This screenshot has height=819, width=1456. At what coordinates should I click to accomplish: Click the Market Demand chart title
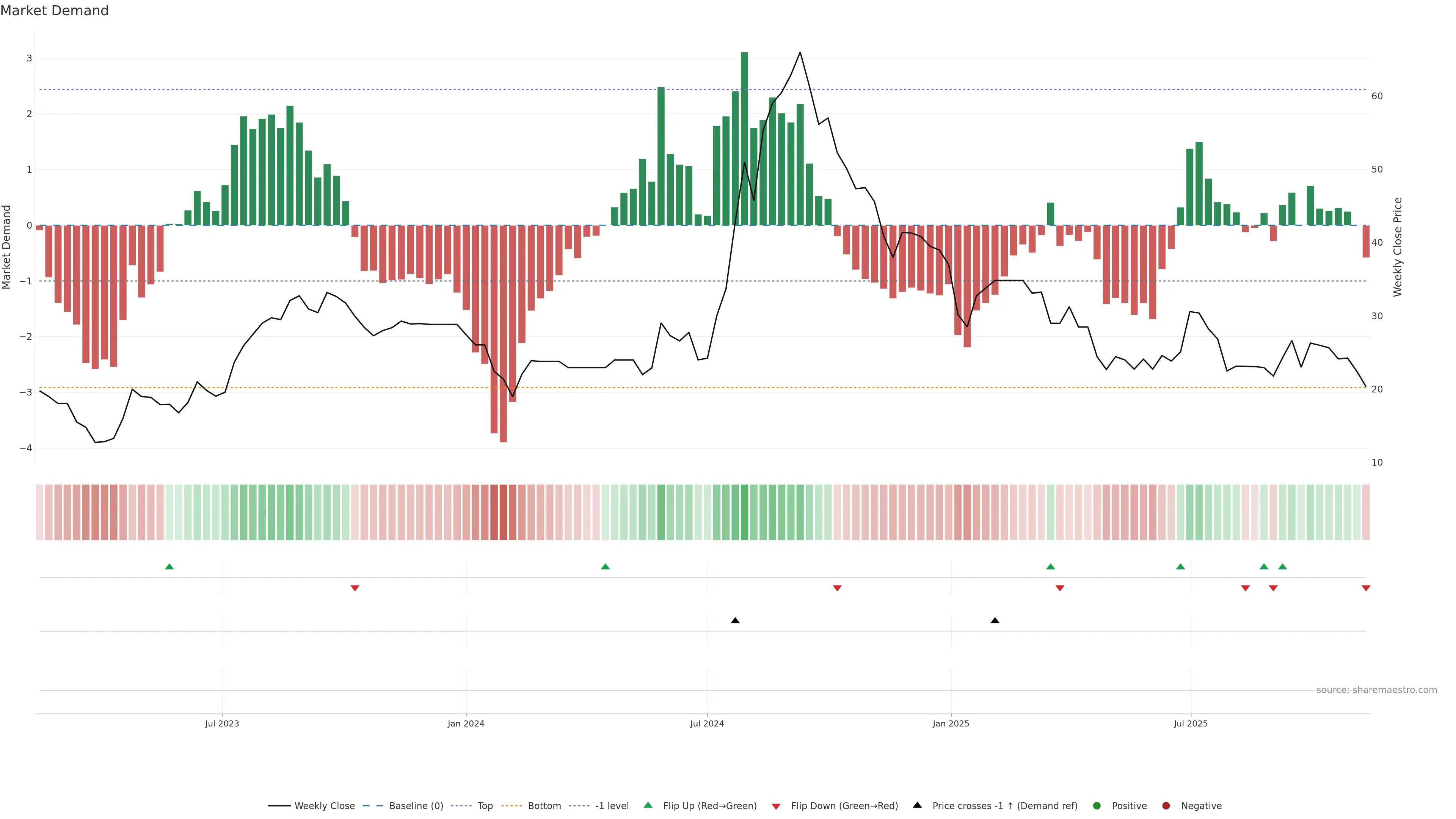[54, 11]
